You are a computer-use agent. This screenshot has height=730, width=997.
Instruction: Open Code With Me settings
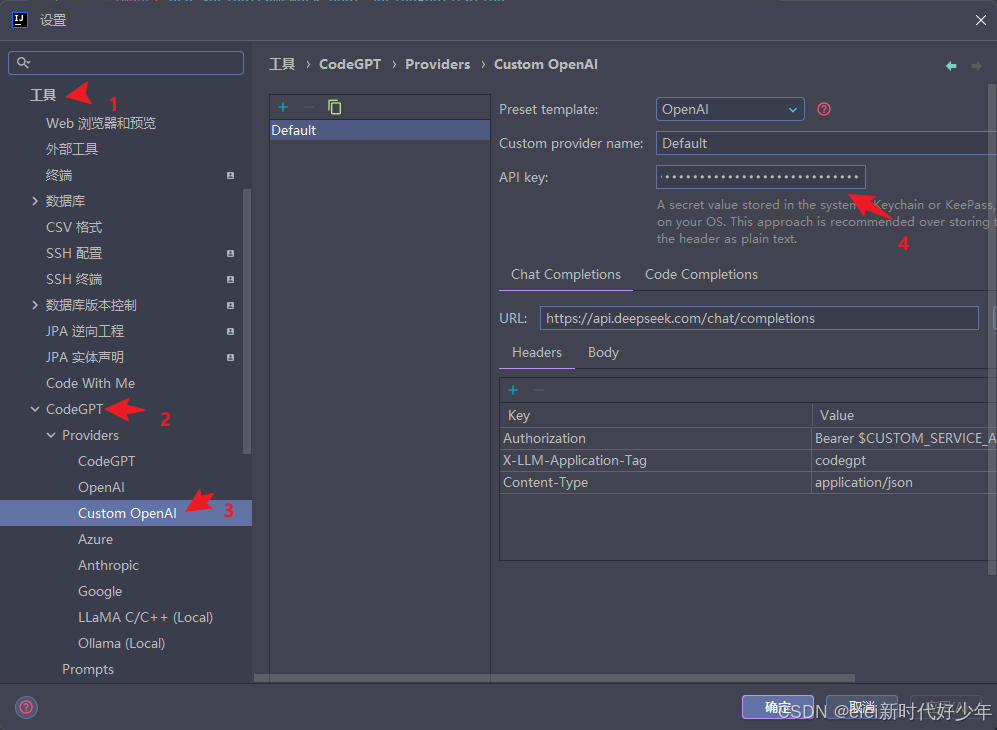pyautogui.click(x=90, y=383)
